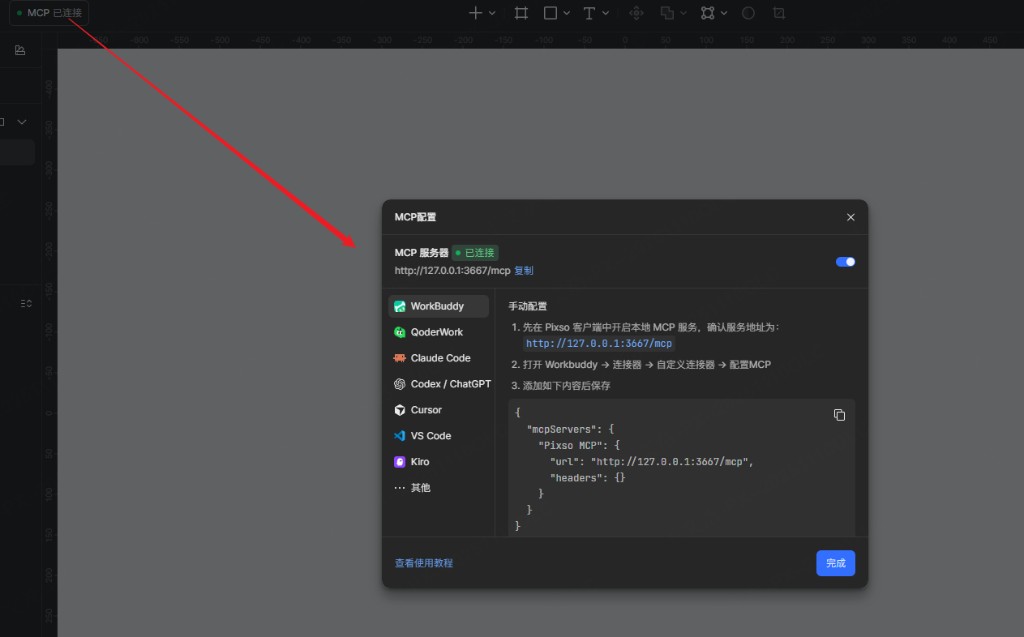This screenshot has height=637, width=1024.
Task: Click the highlighted http://127.0.0.1:3667/mcp code link
Action: [x=599, y=343]
